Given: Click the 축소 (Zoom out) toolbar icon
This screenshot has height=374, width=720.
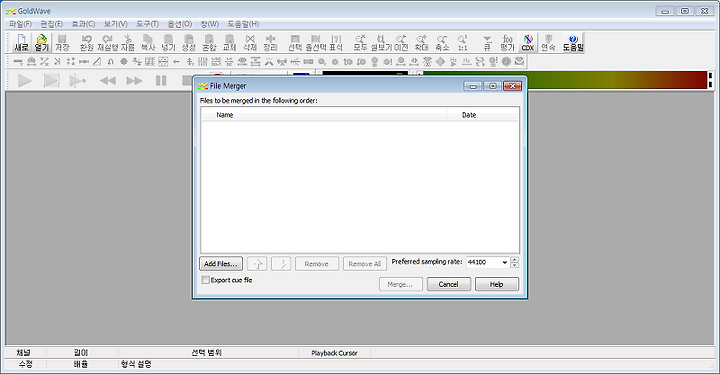Looking at the screenshot, I should pos(442,43).
